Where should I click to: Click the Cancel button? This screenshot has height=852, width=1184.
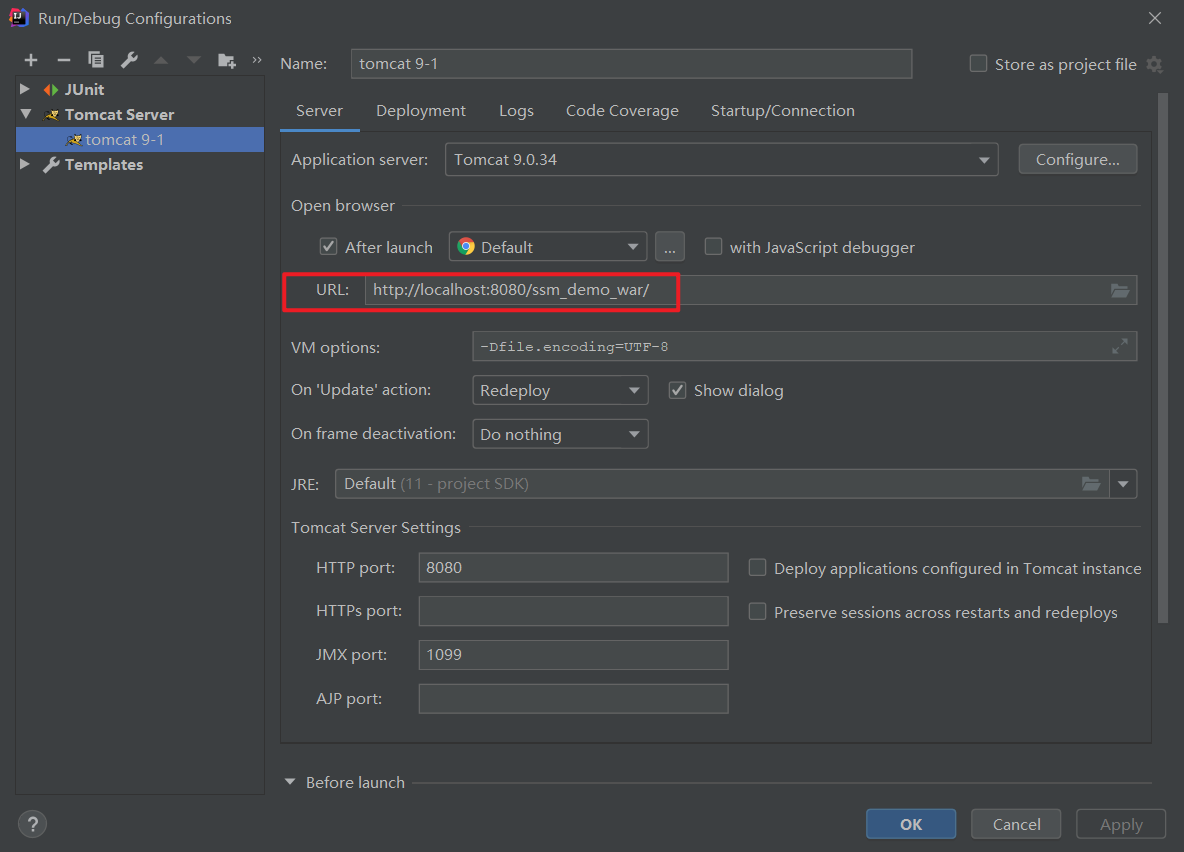pyautogui.click(x=1016, y=824)
